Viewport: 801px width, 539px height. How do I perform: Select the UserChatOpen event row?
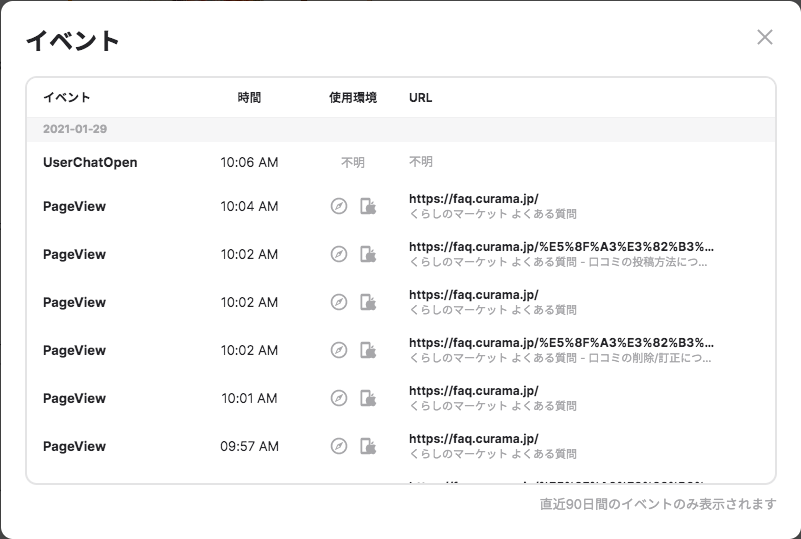click(x=90, y=162)
